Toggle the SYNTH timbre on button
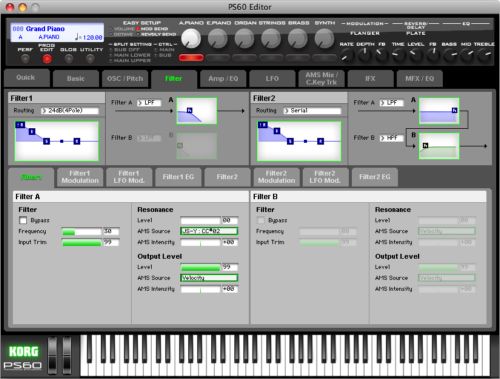This screenshot has height=379, width=500. (x=324, y=58)
